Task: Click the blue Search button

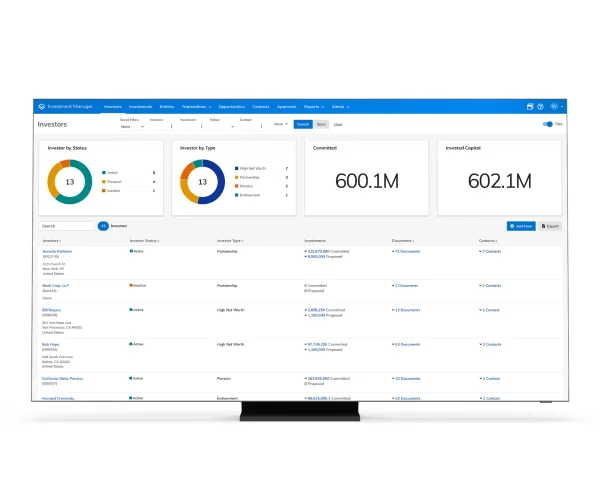Action: coord(303,124)
